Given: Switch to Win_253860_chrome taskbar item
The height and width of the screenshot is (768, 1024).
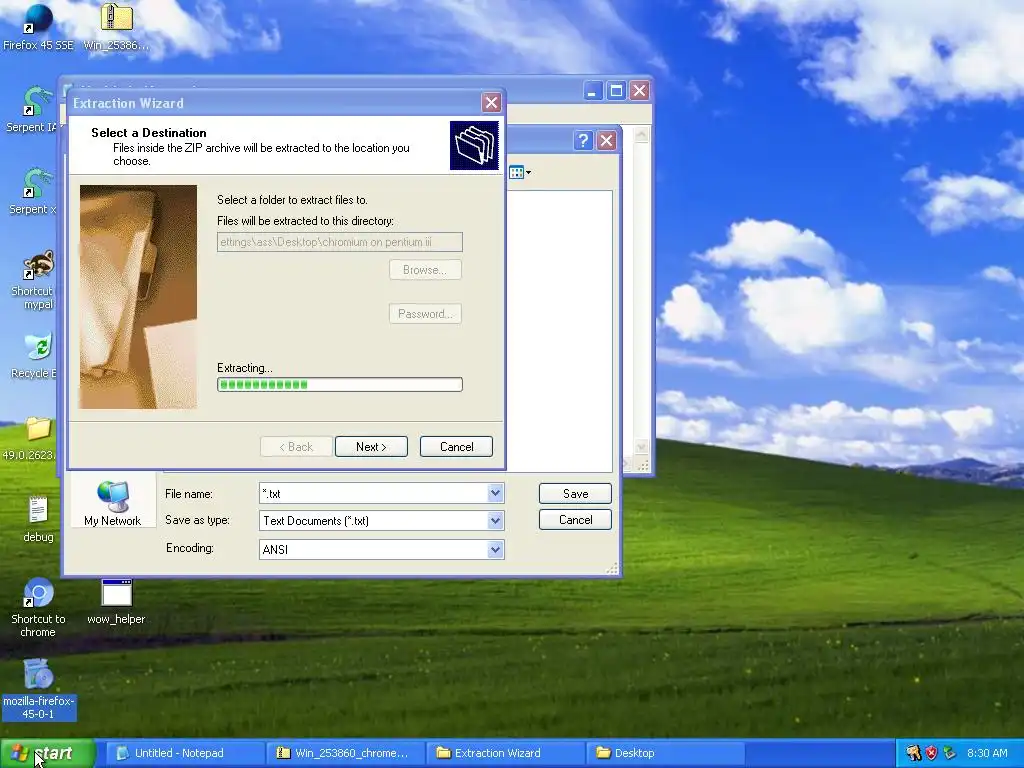Looking at the screenshot, I should 345,753.
